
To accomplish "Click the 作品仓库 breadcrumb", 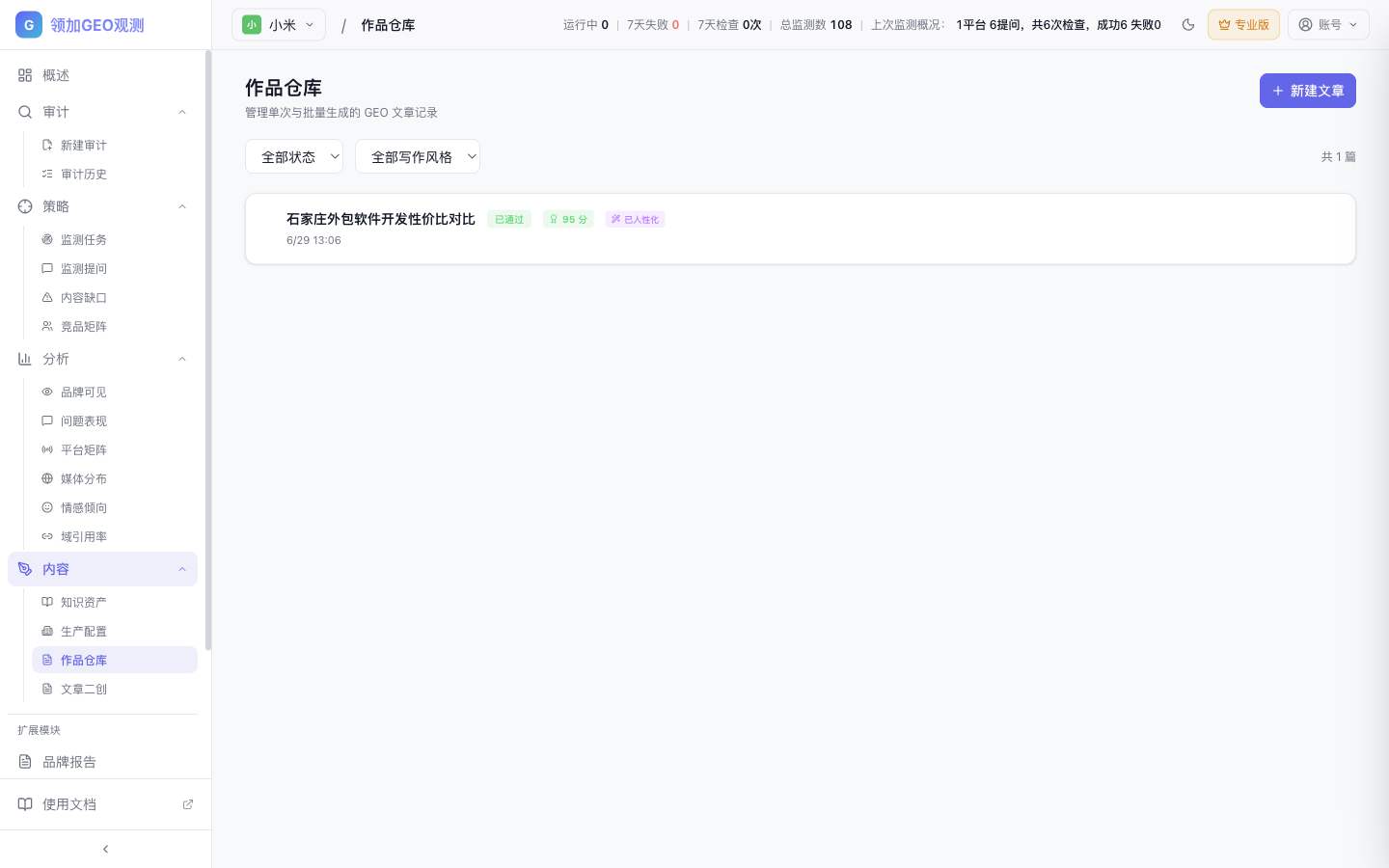I will (388, 25).
